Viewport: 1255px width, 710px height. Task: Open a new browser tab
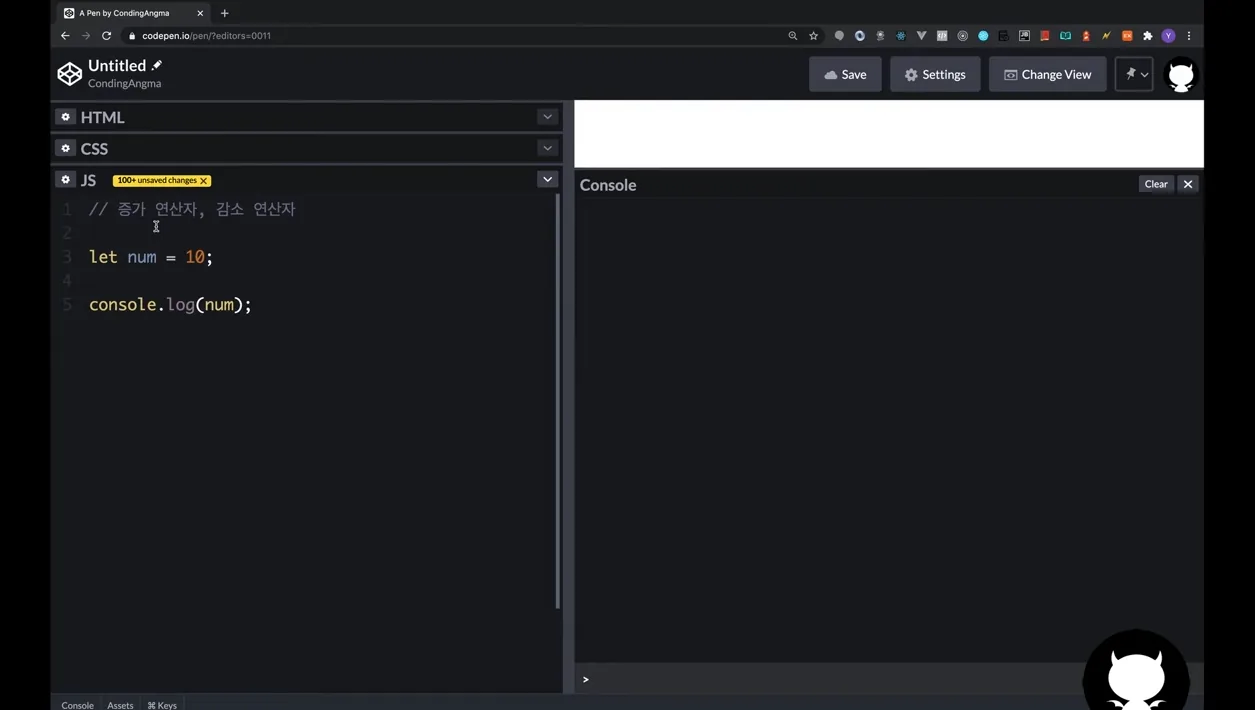click(x=224, y=13)
